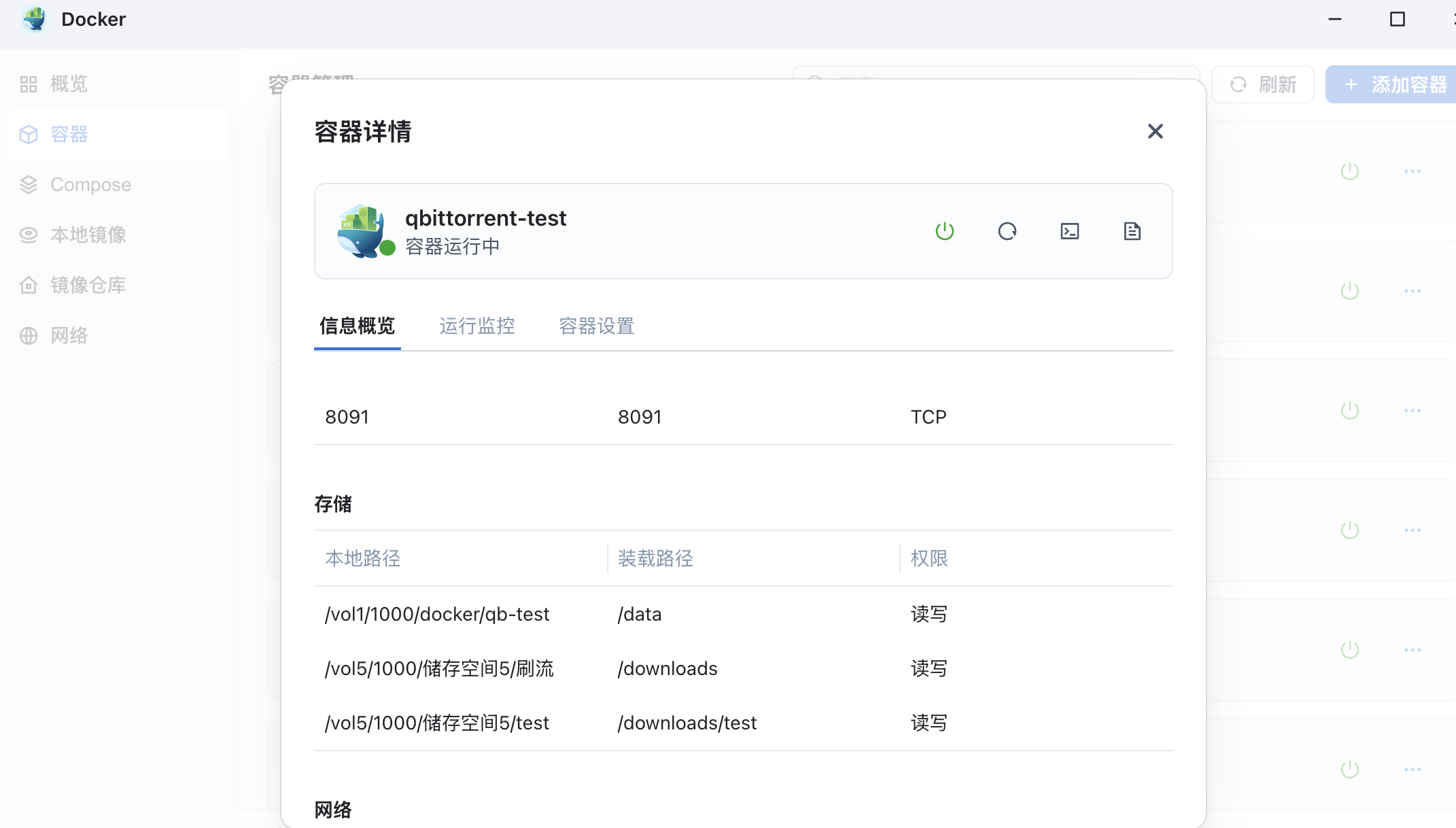This screenshot has width=1456, height=828.
Task: Maximize the Docker window
Action: [1398, 19]
